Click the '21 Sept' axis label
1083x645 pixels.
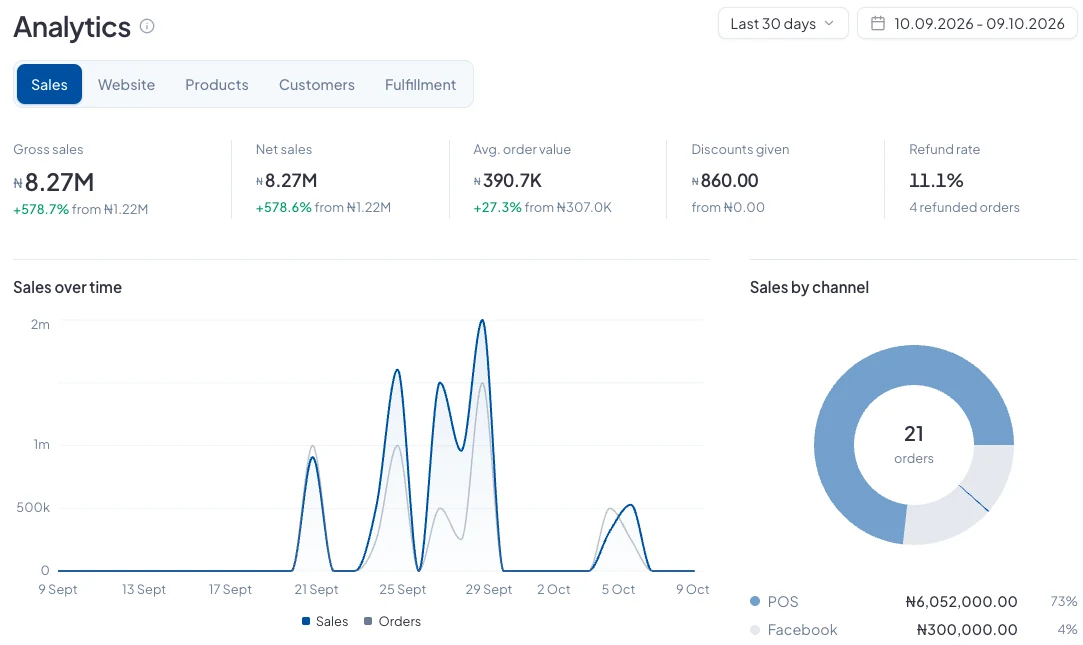316,590
